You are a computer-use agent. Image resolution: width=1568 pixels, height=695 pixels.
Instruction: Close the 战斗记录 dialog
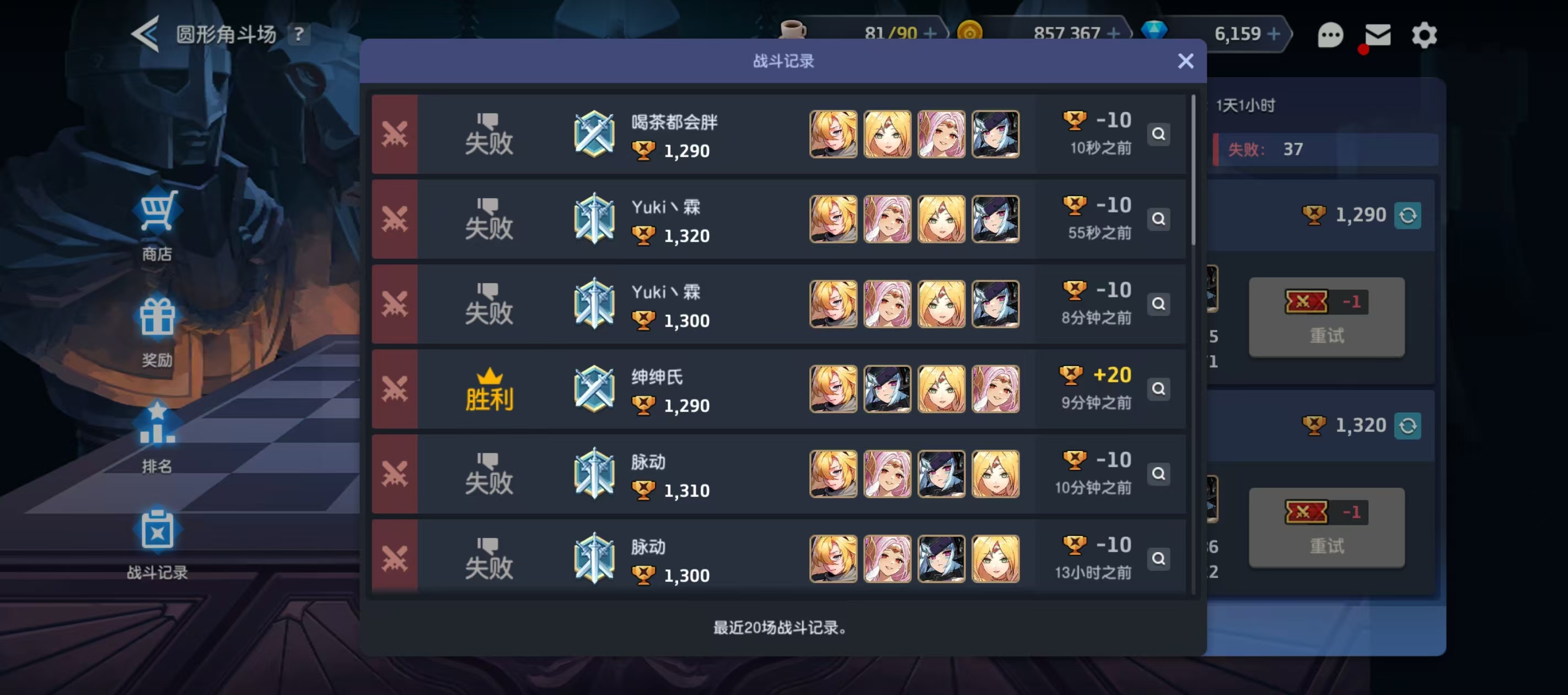[1184, 61]
